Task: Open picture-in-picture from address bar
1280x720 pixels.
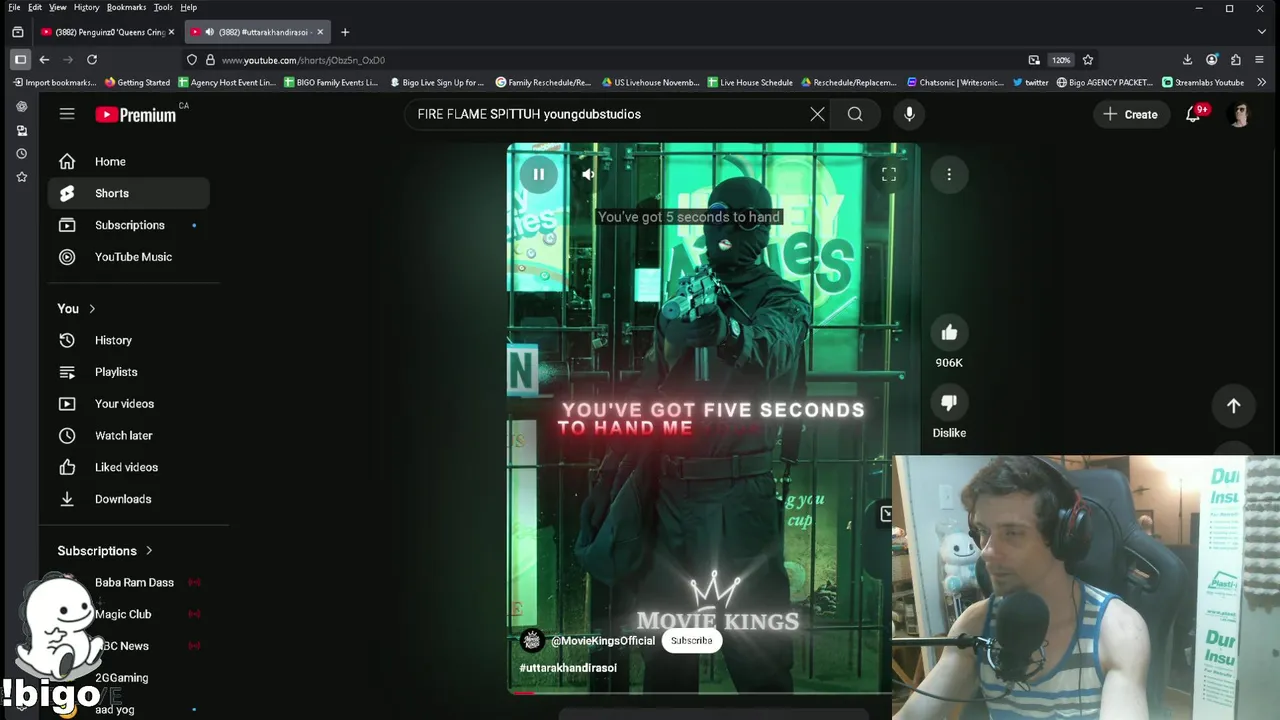Action: (x=1034, y=60)
